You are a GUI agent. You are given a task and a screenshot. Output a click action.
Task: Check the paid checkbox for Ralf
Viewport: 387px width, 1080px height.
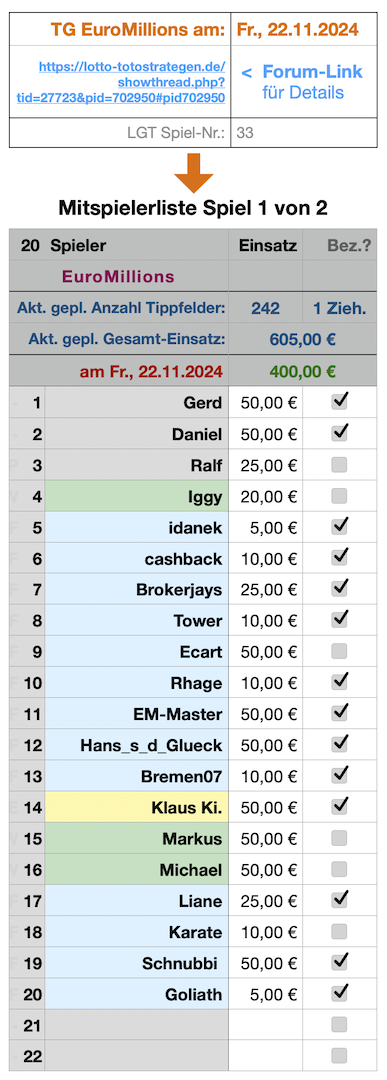(x=339, y=465)
